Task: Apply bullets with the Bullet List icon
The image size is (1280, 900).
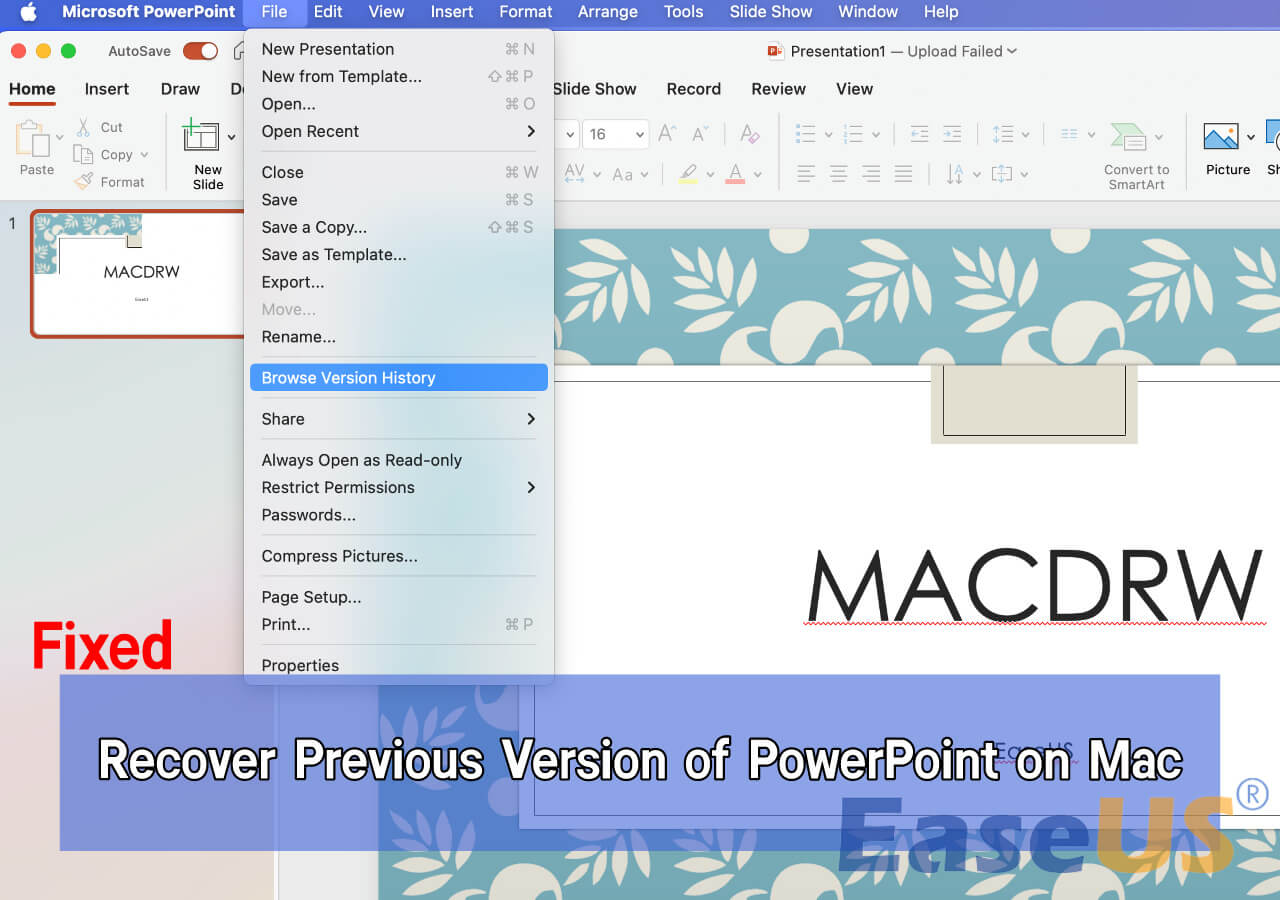Action: click(807, 132)
